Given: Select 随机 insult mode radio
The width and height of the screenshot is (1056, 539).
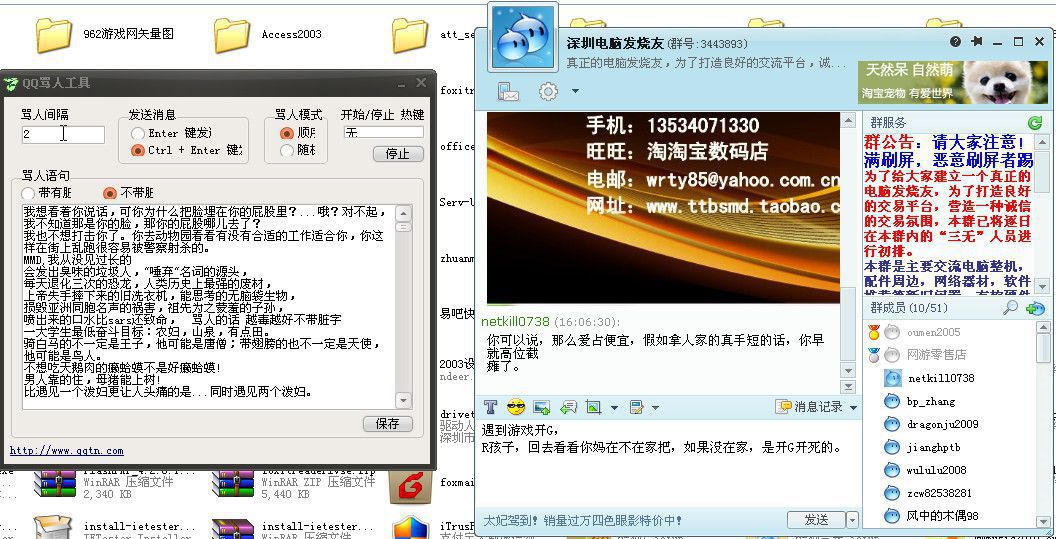Looking at the screenshot, I should tap(287, 150).
